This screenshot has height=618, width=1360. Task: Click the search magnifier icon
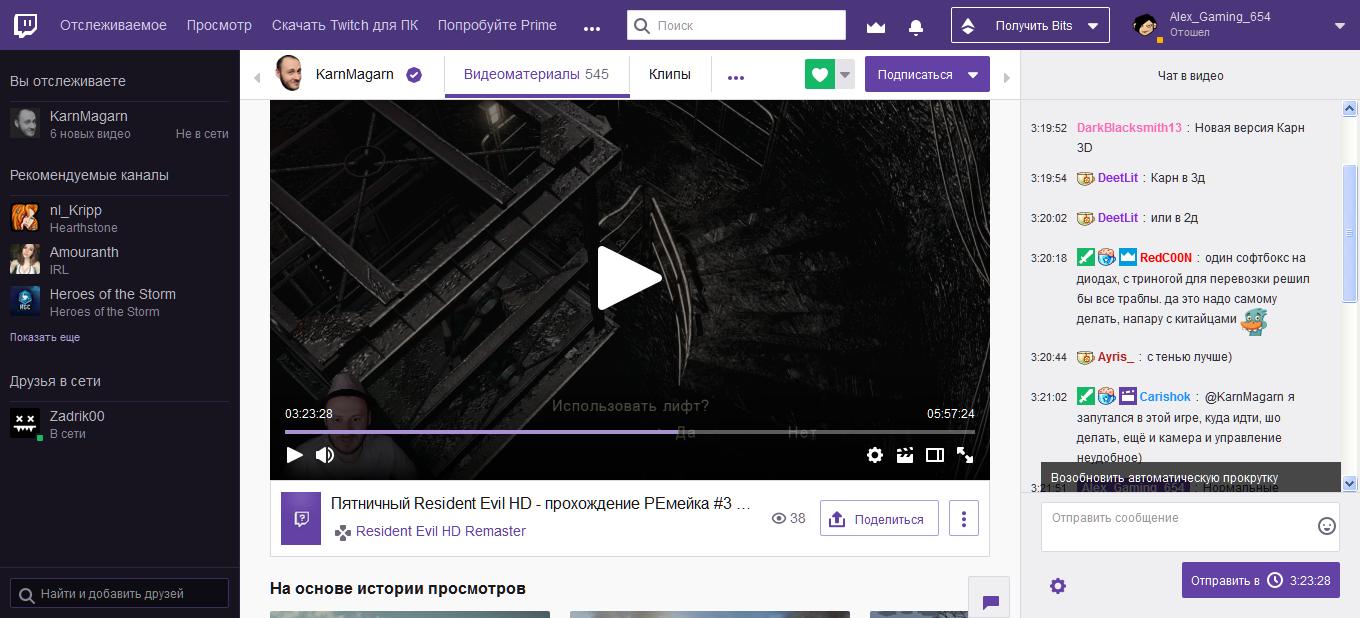[x=641, y=25]
